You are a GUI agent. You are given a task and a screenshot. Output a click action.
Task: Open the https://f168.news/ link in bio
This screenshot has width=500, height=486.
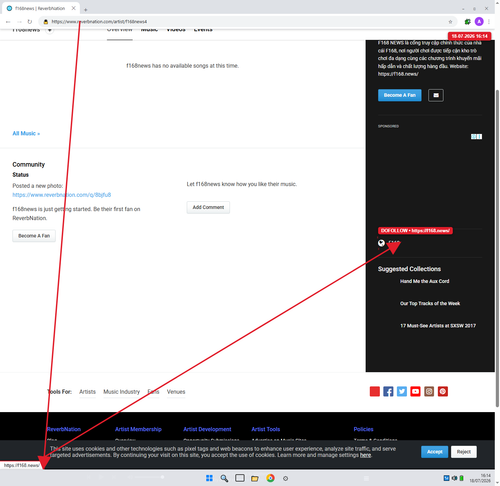coord(398,74)
